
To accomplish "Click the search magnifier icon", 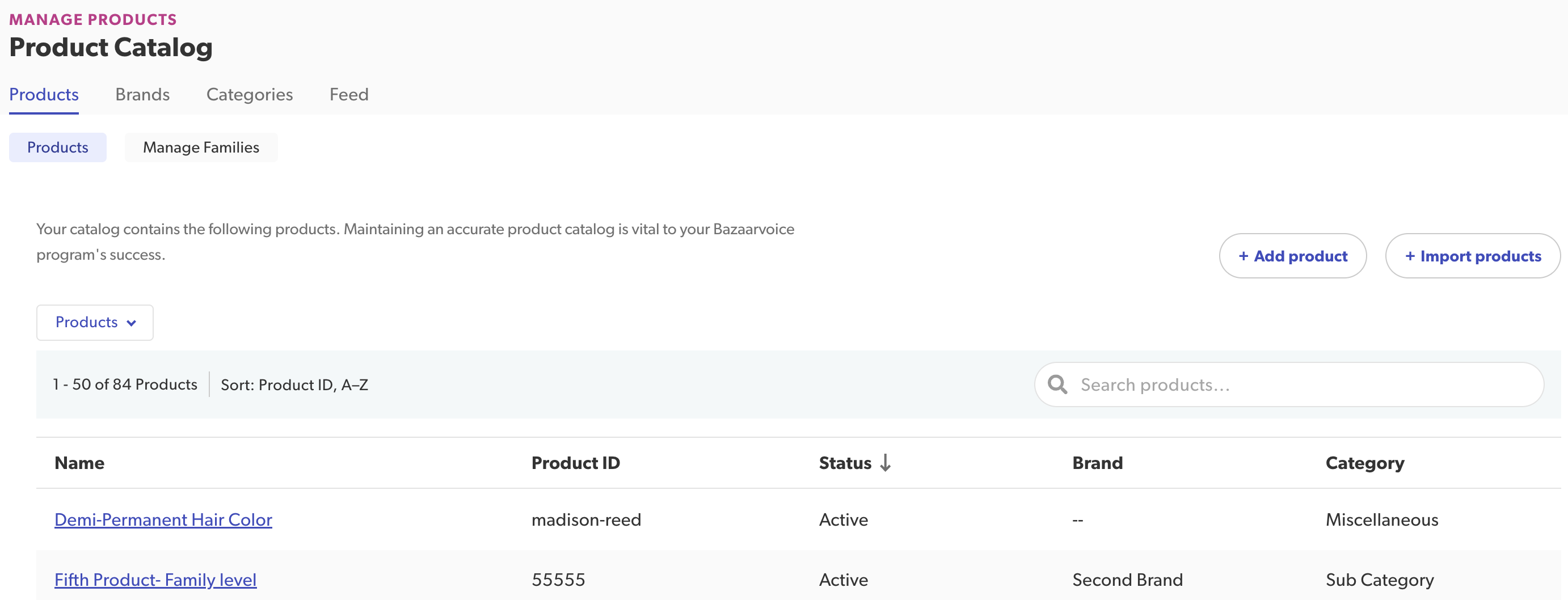I will coord(1057,384).
